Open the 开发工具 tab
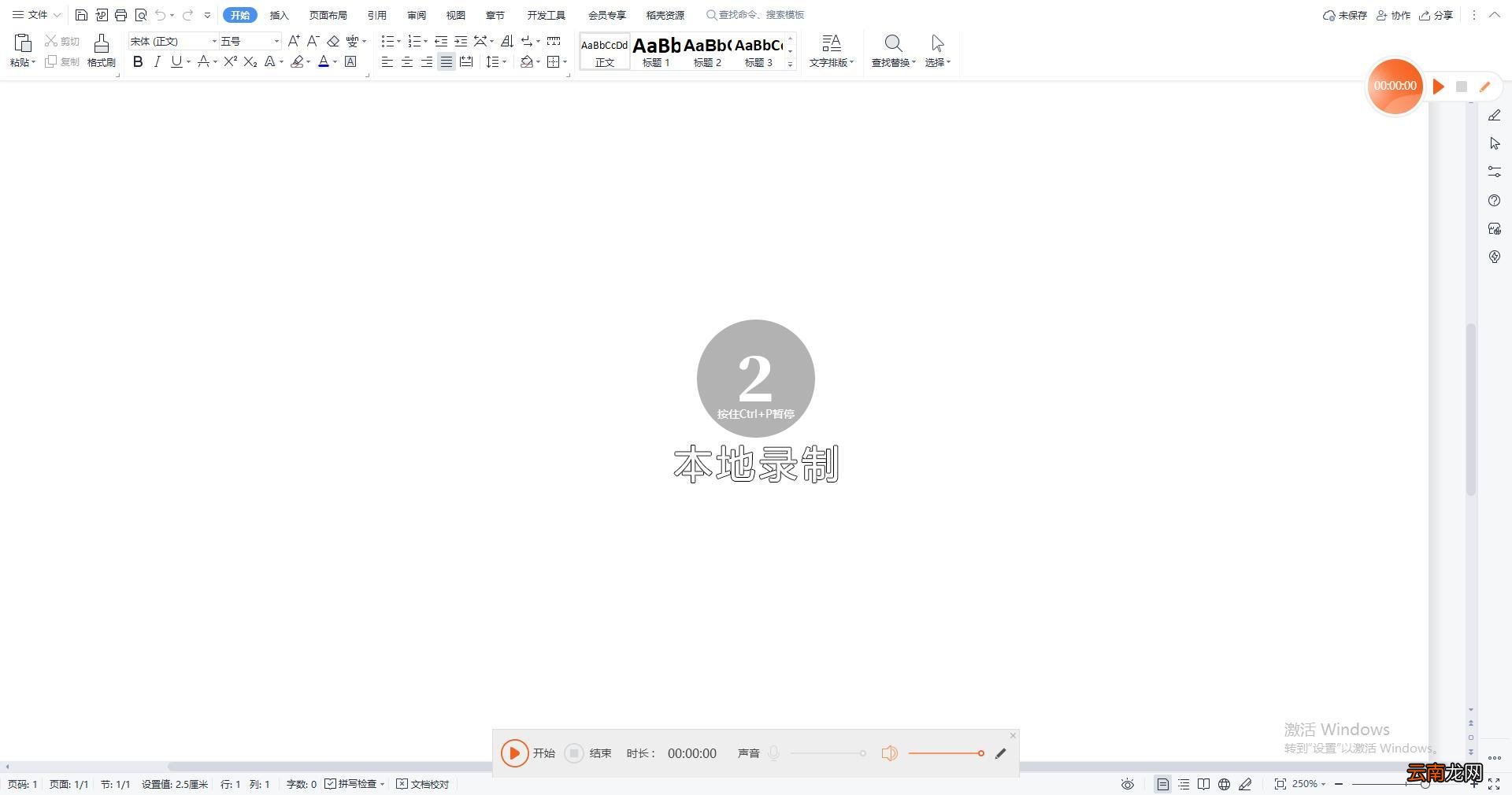 pyautogui.click(x=546, y=15)
